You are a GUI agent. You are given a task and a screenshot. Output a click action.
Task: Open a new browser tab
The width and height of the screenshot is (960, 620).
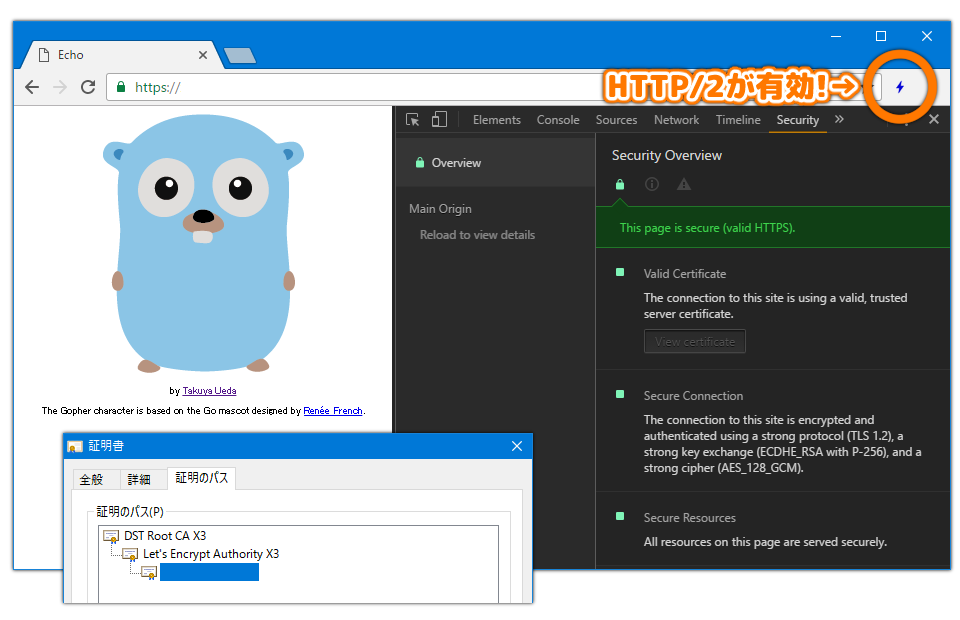tap(240, 56)
